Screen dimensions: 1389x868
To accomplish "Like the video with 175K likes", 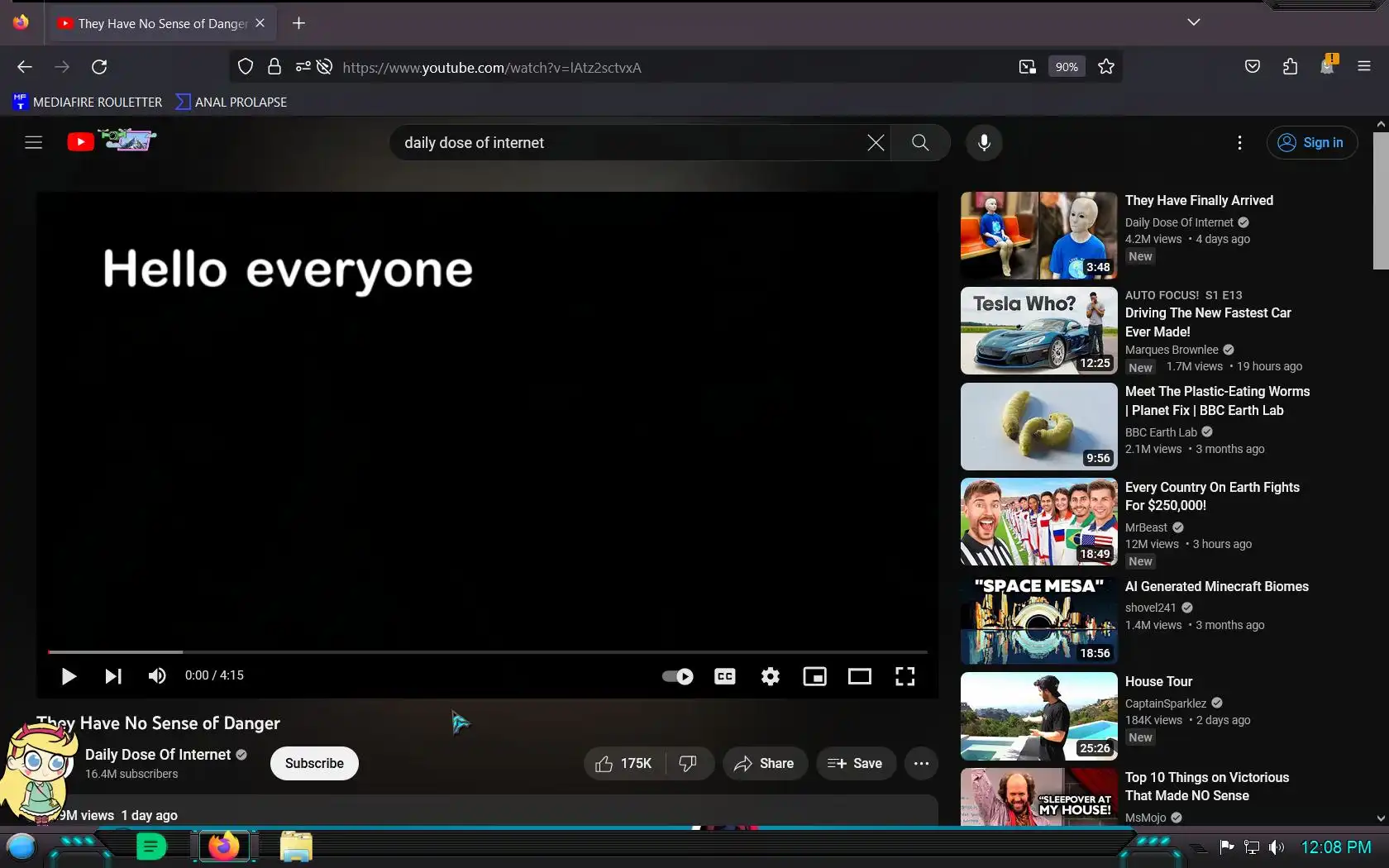I will pos(623,764).
